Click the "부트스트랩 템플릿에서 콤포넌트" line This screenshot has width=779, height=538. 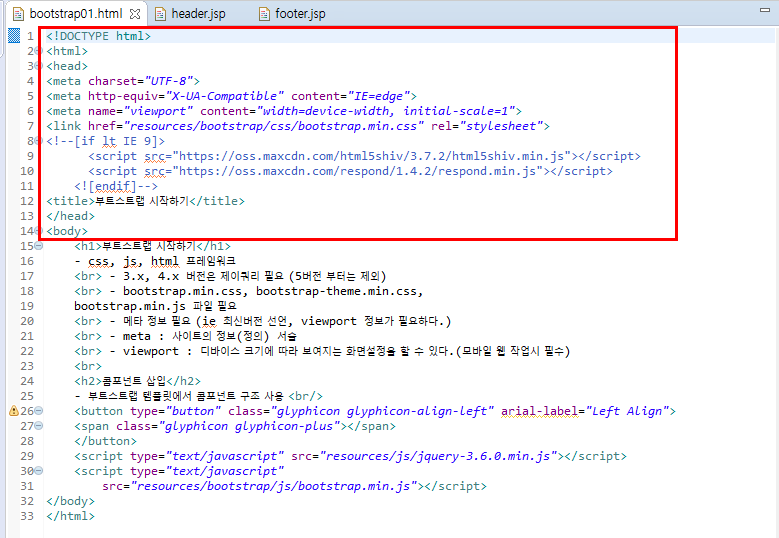click(x=199, y=396)
